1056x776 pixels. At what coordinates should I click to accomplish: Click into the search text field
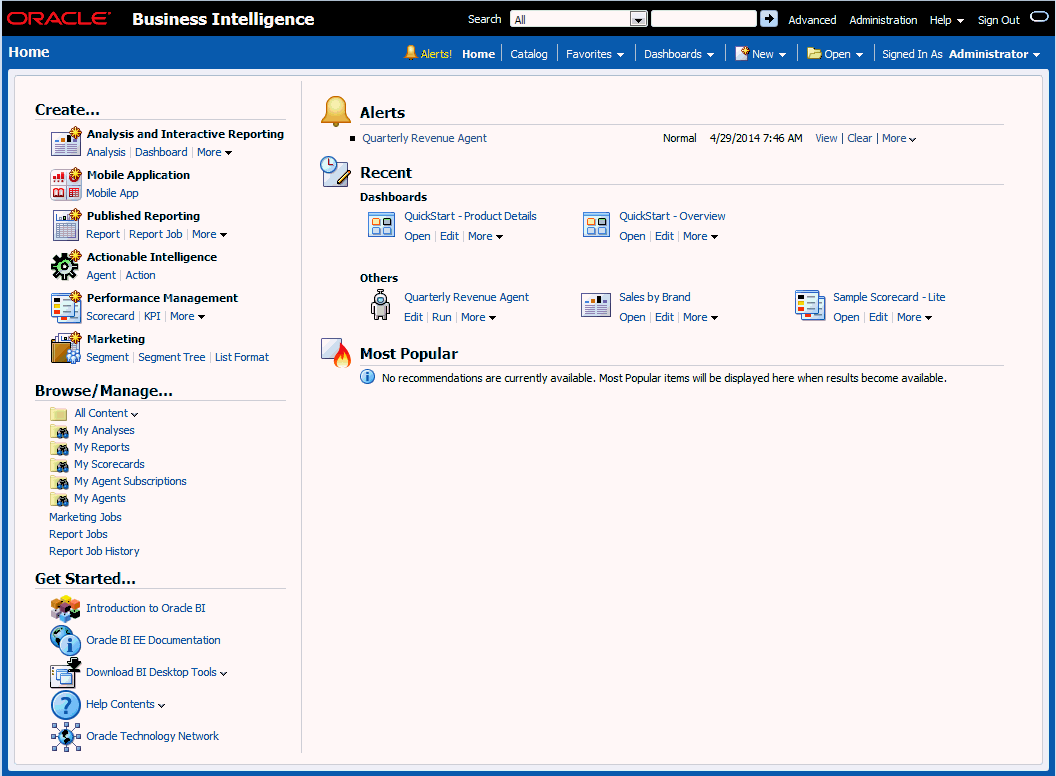click(x=704, y=19)
